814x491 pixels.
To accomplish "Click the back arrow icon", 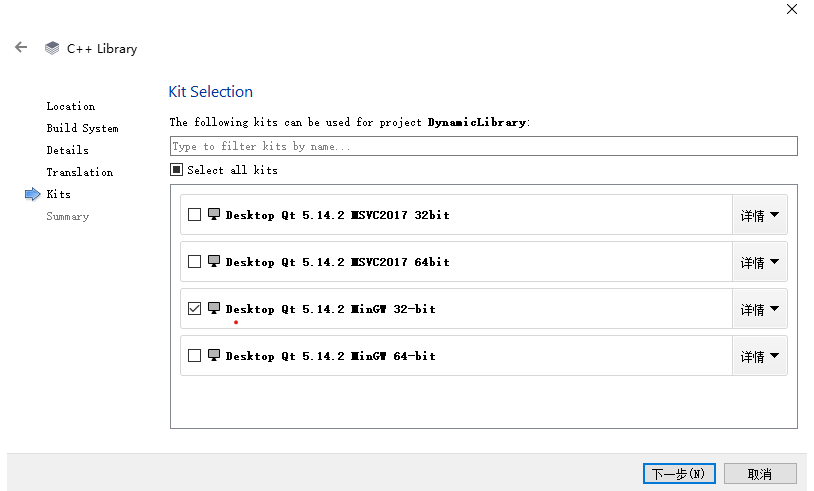I will pyautogui.click(x=21, y=47).
